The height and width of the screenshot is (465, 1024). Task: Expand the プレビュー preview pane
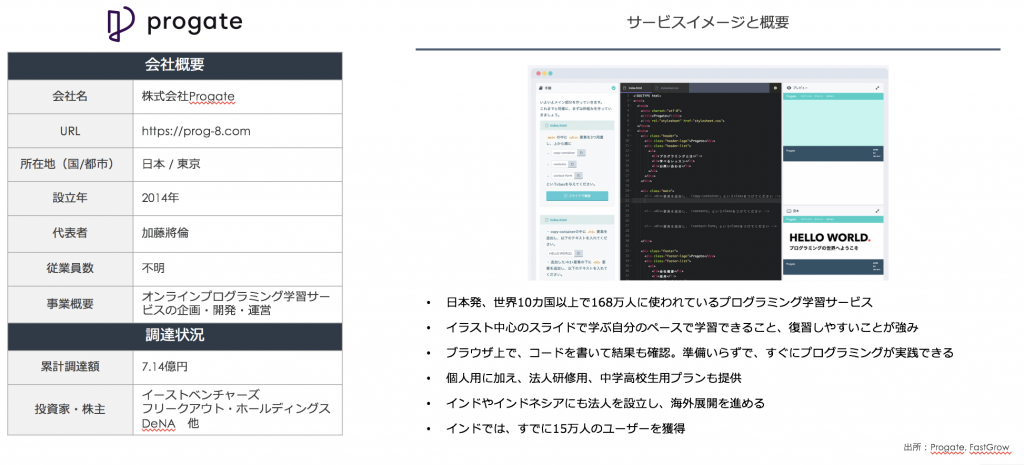coord(877,88)
